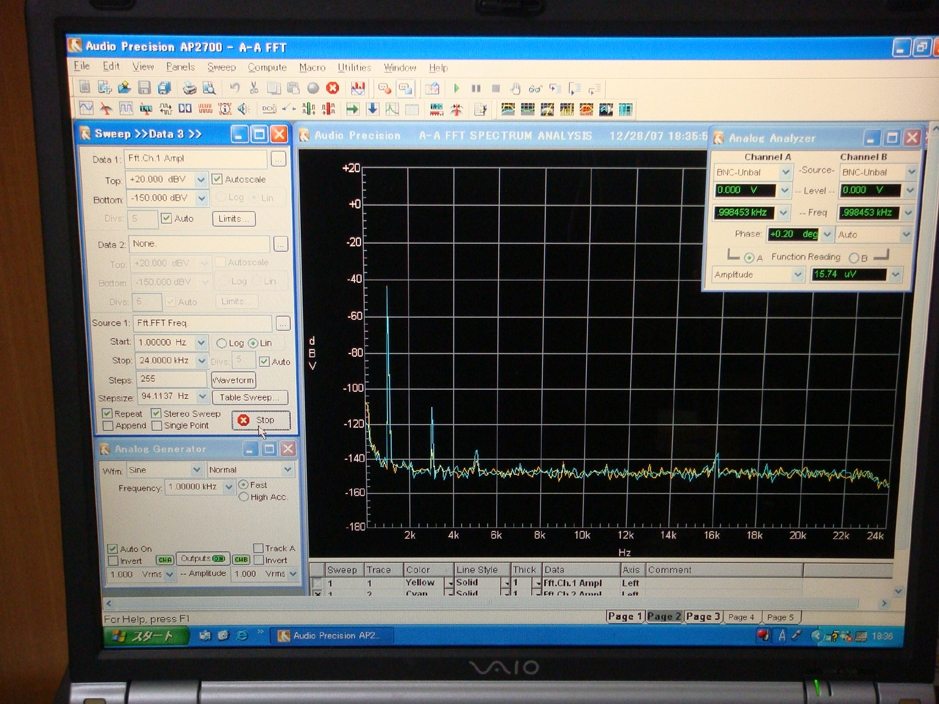
Task: Click the hand icon in the top toolbar
Action: [x=515, y=89]
